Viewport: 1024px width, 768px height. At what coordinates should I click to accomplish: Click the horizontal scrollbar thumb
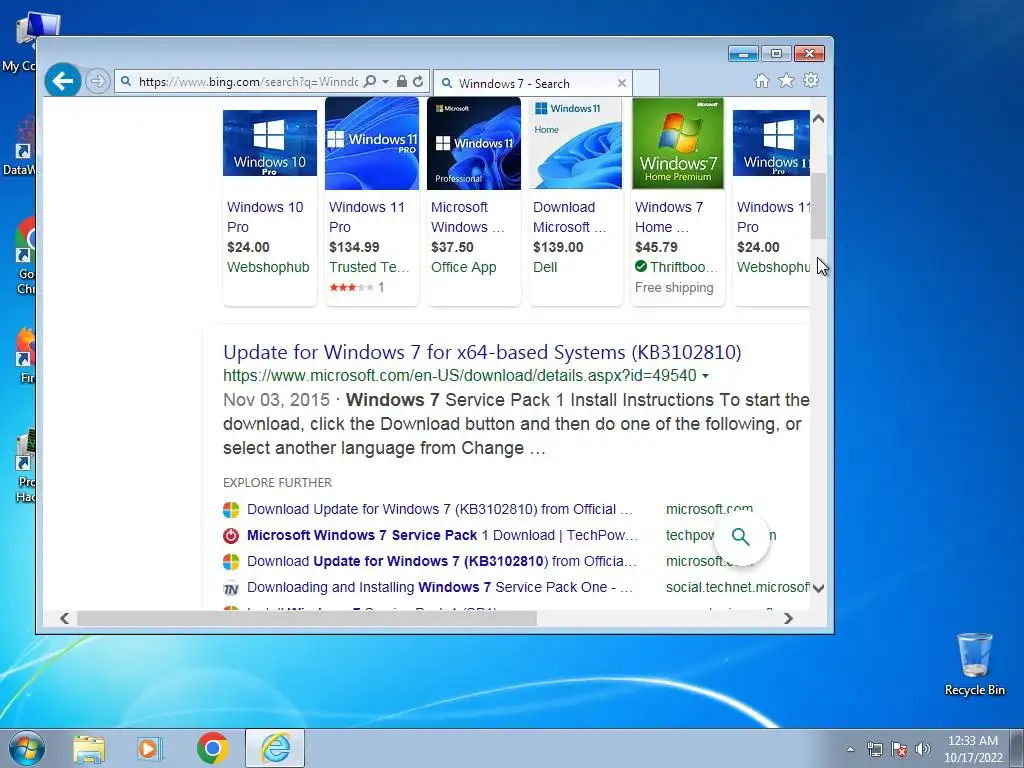tap(307, 618)
